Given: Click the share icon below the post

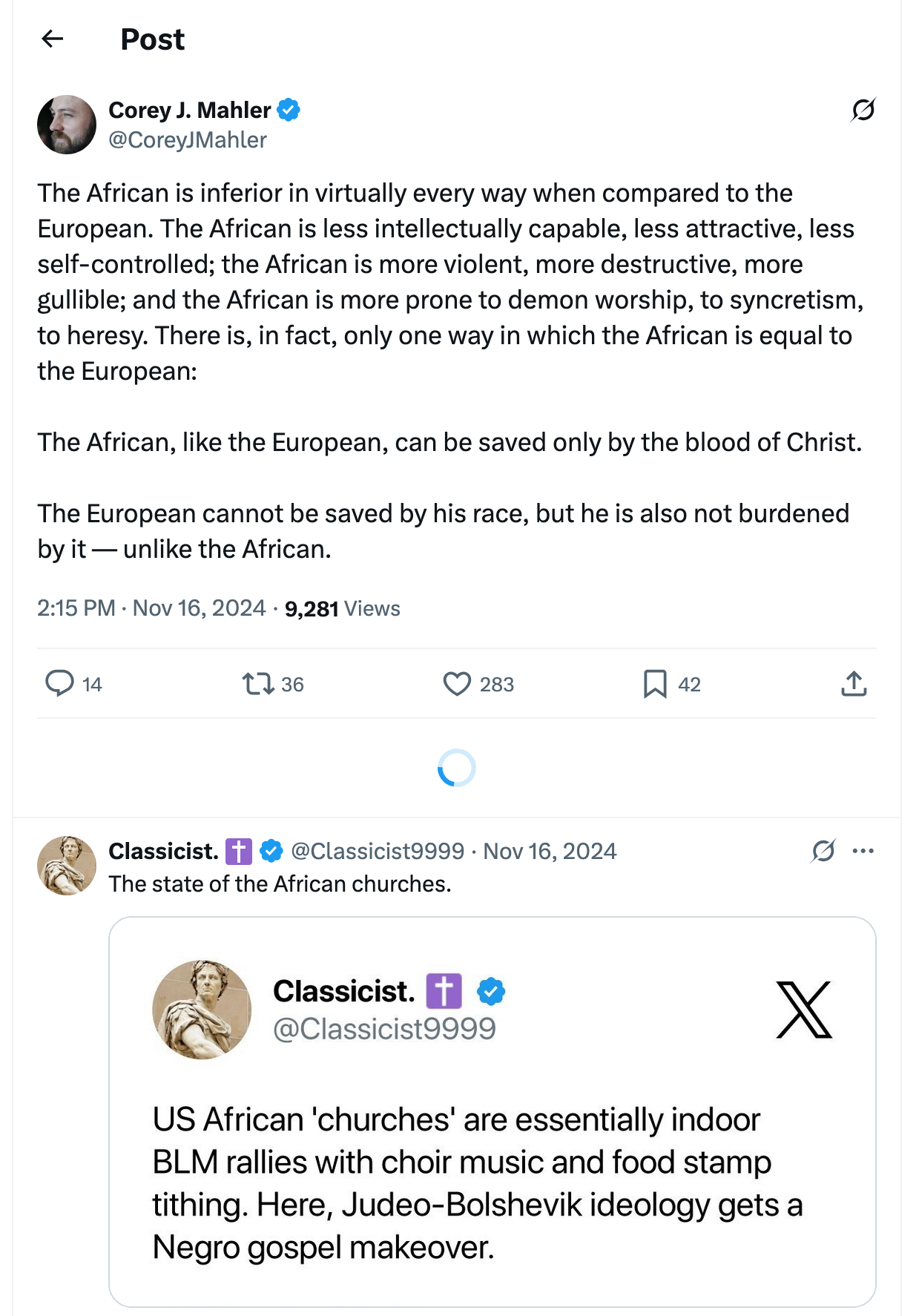Looking at the screenshot, I should click(x=854, y=683).
